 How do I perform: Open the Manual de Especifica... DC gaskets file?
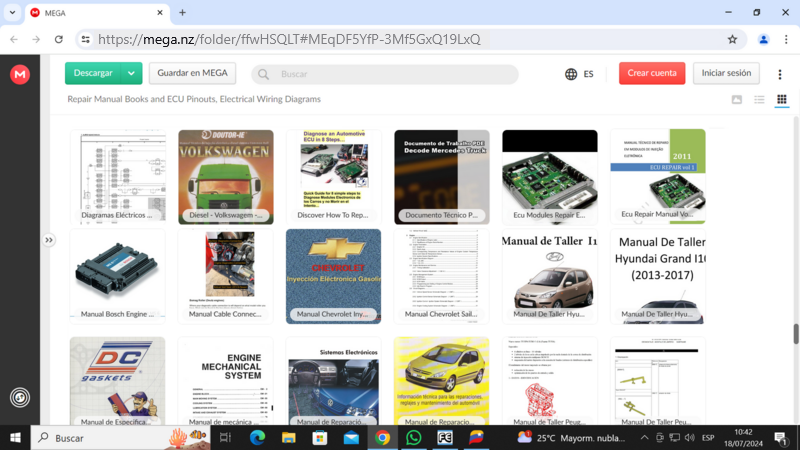tap(118, 381)
